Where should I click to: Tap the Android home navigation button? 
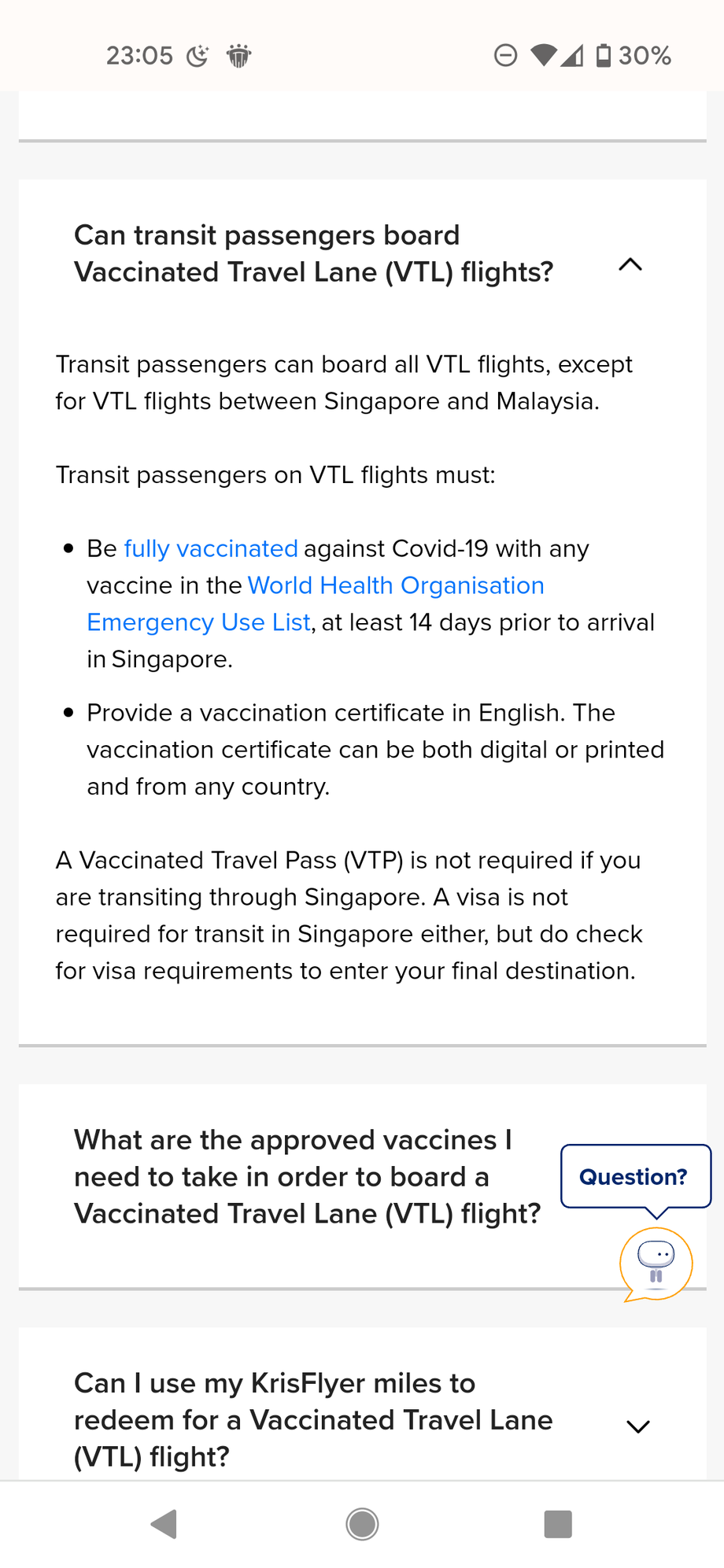[x=362, y=1524]
